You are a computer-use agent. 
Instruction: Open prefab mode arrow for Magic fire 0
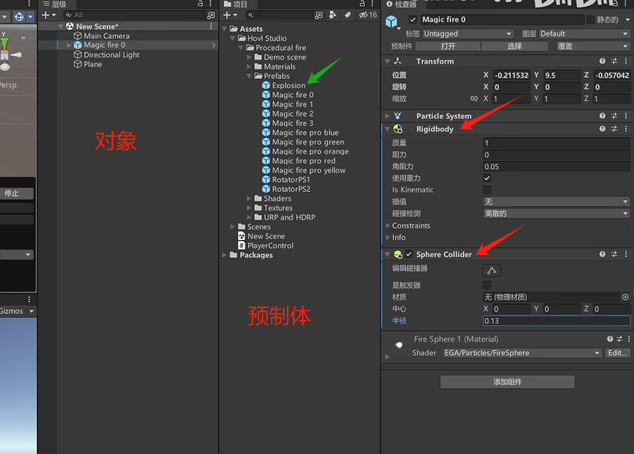(213, 45)
